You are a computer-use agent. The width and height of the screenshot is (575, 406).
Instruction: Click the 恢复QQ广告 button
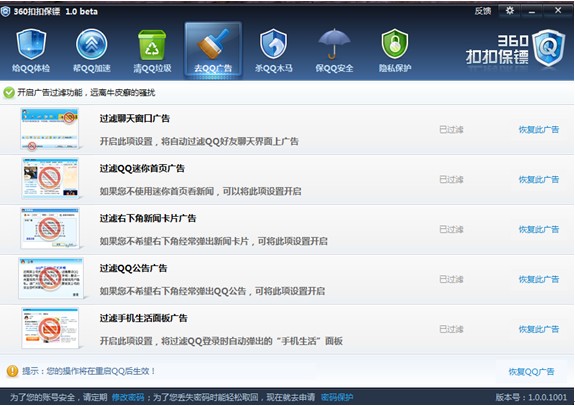[531, 372]
